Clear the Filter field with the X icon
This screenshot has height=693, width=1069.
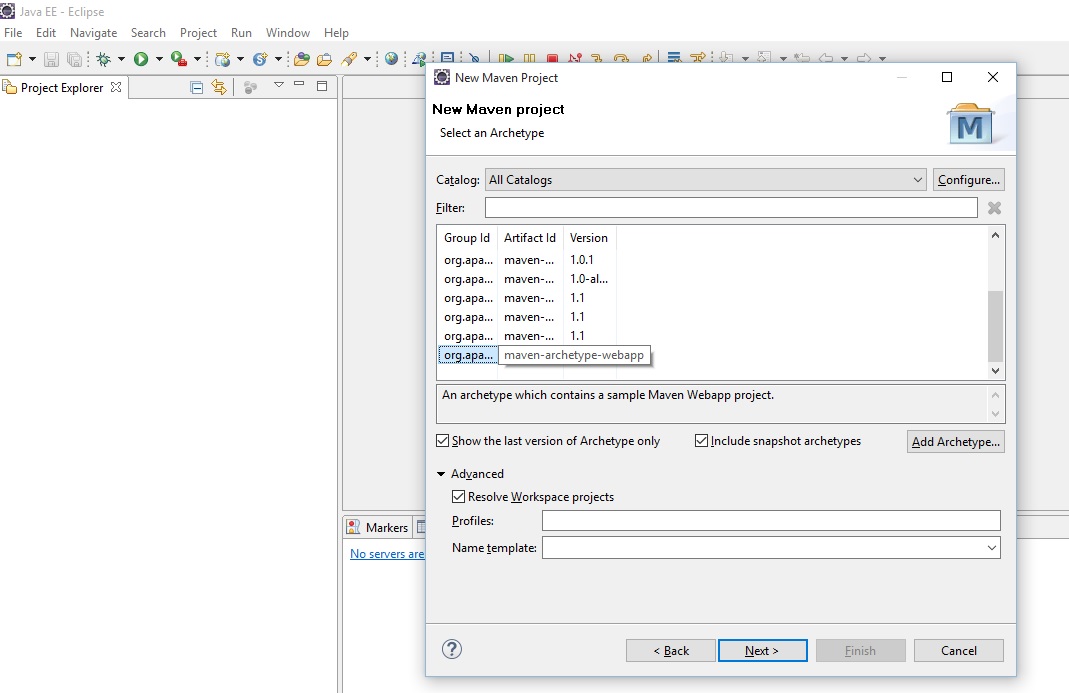pyautogui.click(x=995, y=208)
